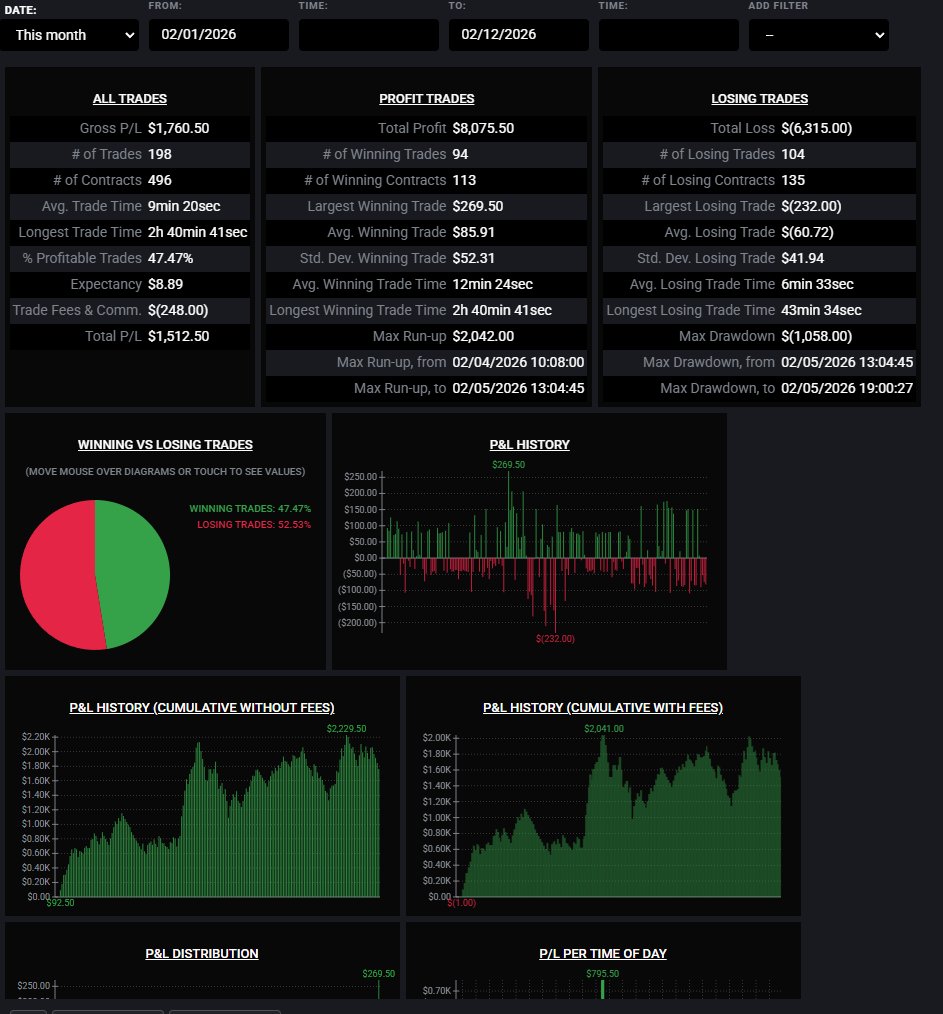Click Trade Fees & Comm. value $(248.00)

178,310
